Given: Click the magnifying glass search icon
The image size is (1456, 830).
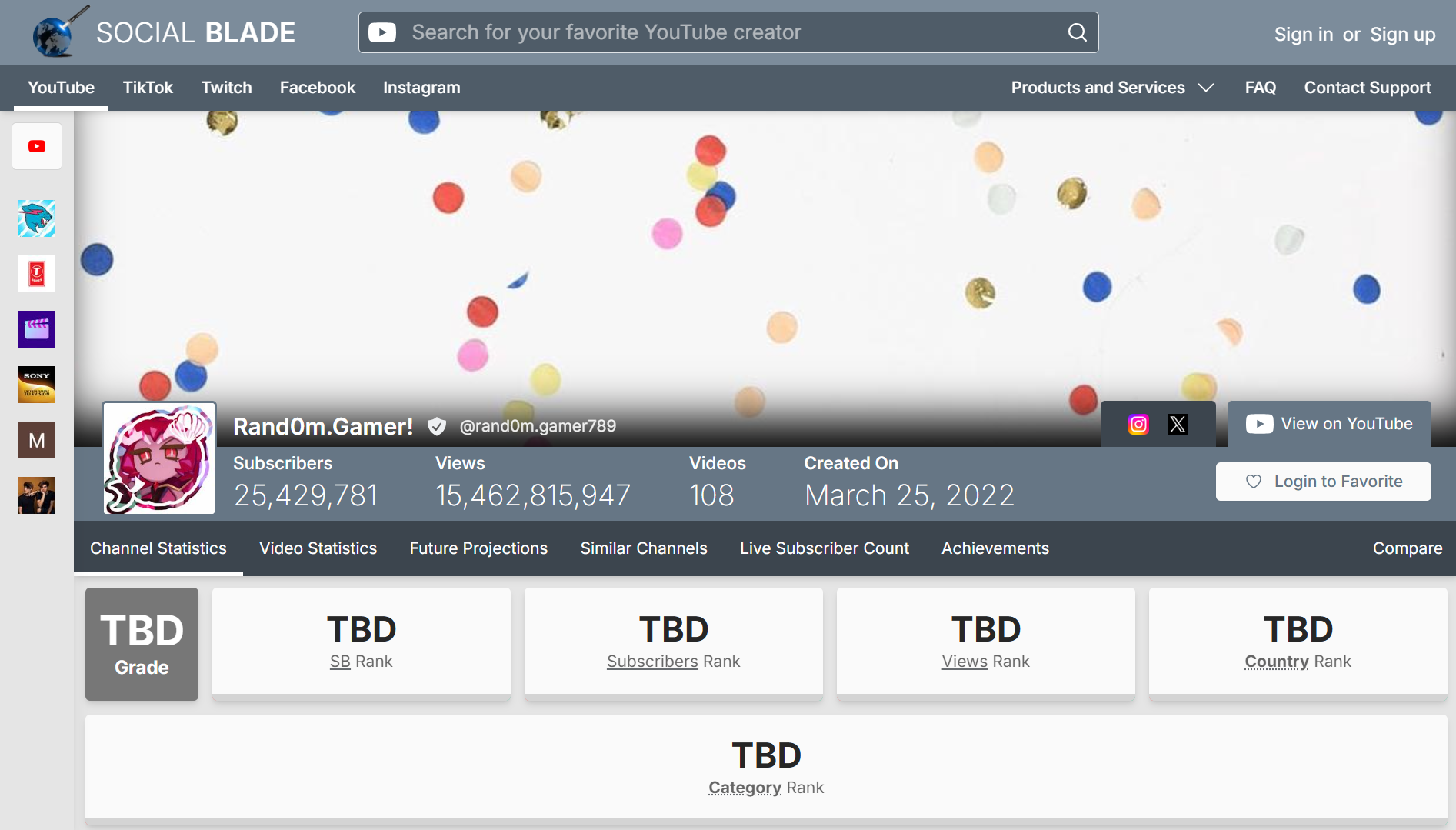Looking at the screenshot, I should pos(1078,32).
